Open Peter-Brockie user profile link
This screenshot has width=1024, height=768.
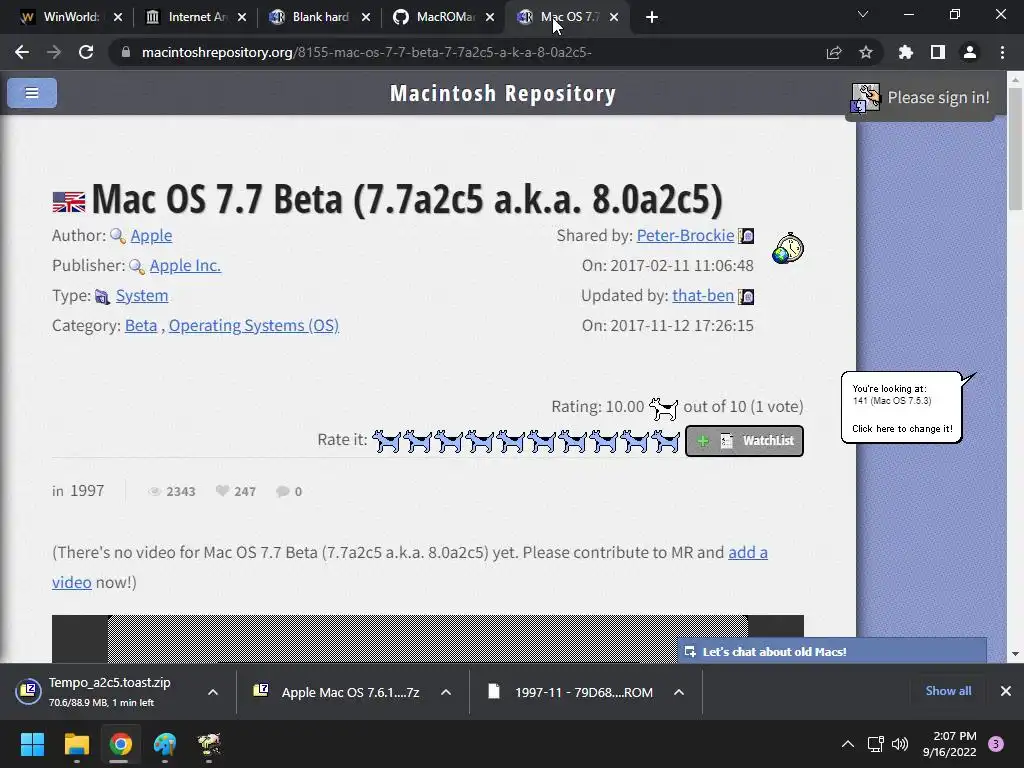click(x=686, y=236)
